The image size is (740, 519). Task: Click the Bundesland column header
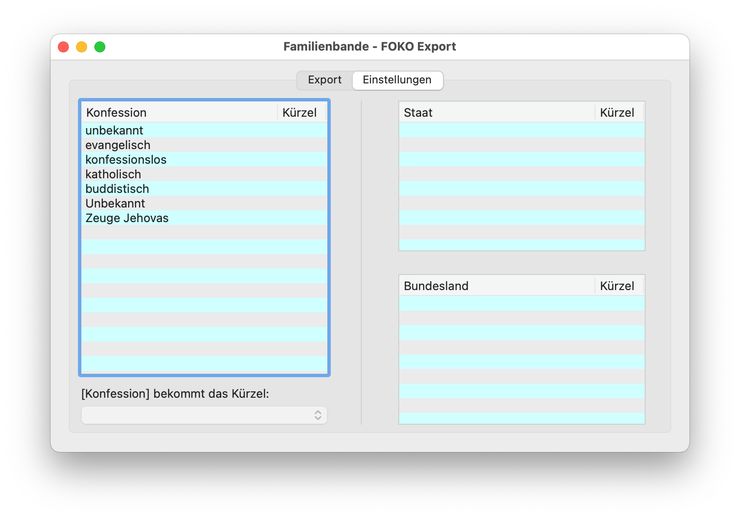coord(495,286)
